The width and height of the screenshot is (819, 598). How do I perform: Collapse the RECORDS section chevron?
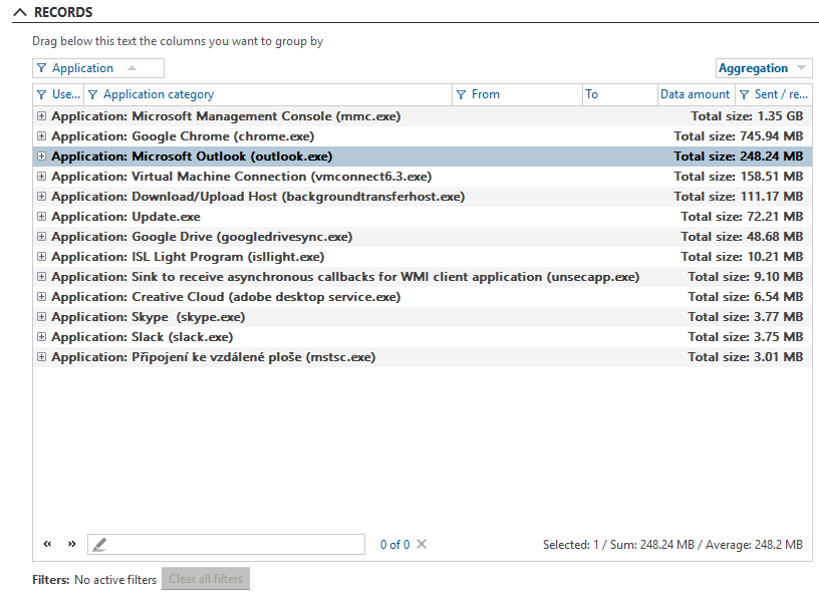tap(20, 13)
